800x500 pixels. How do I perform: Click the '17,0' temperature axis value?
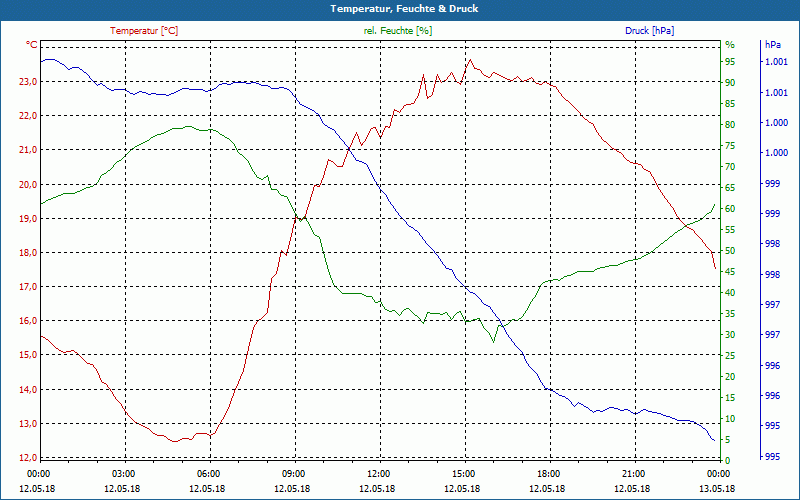click(x=28, y=287)
